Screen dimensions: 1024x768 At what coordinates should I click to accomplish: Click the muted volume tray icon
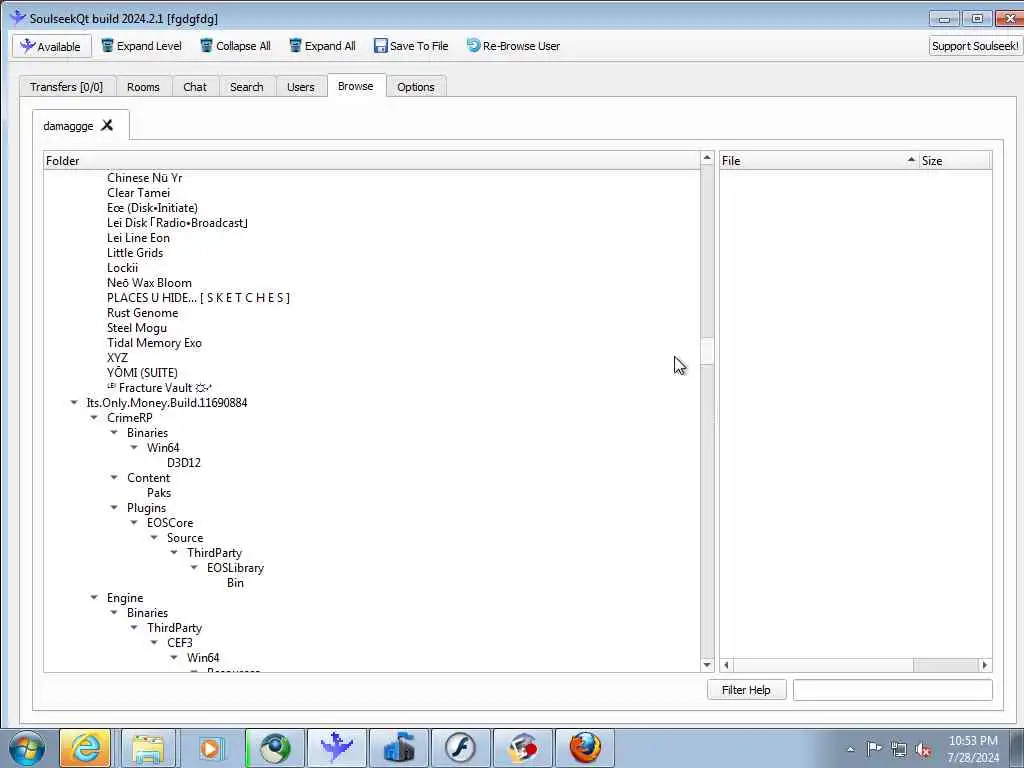point(923,749)
